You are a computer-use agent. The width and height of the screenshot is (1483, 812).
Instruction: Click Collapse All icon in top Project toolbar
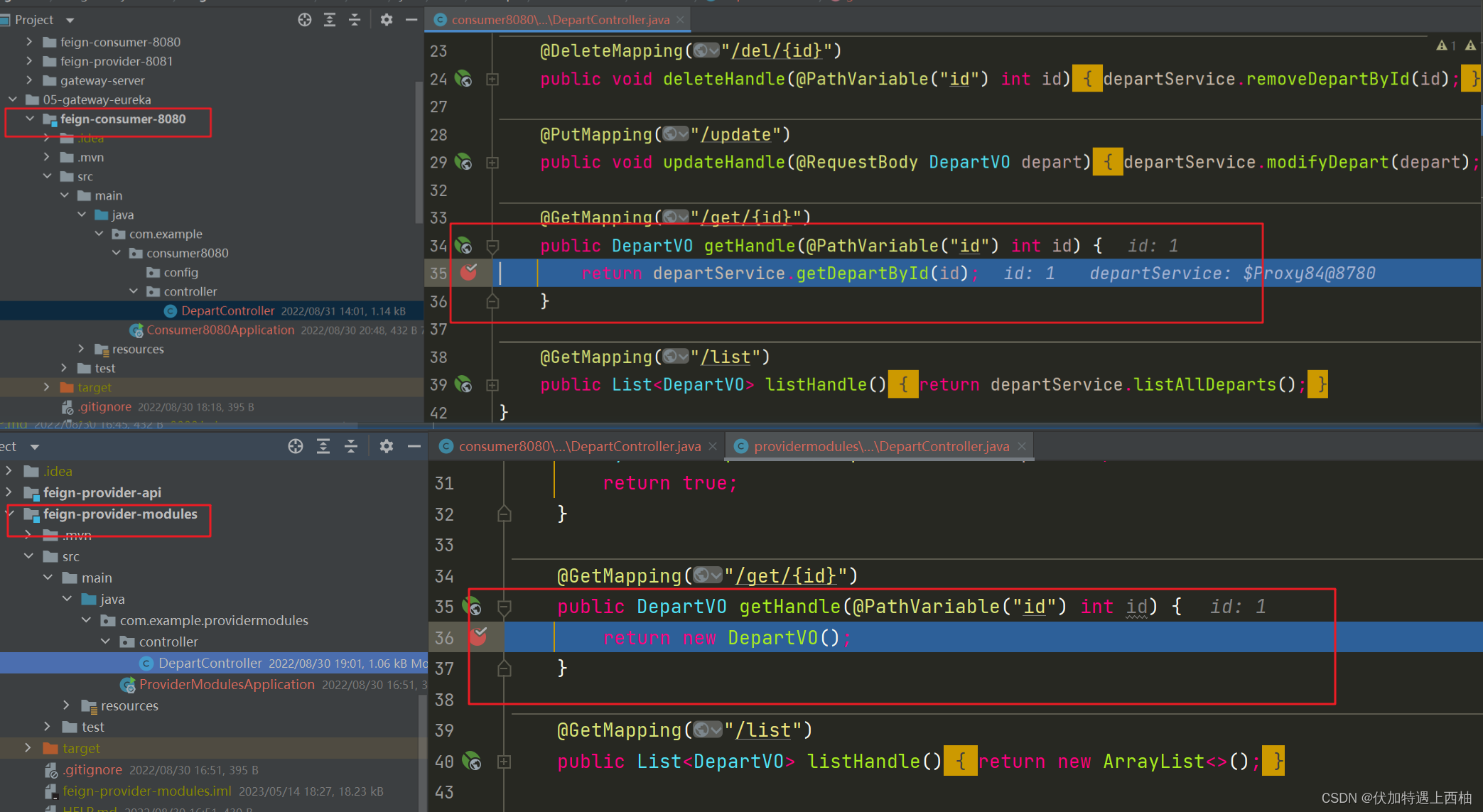[x=355, y=20]
